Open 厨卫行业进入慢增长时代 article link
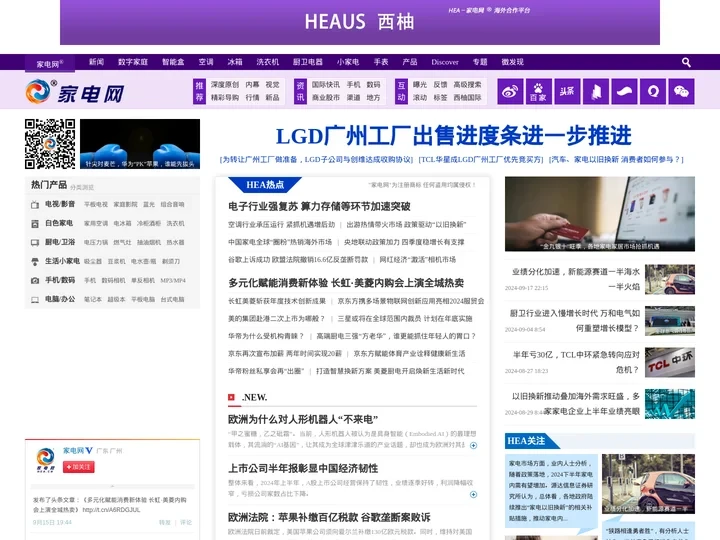This screenshot has height=540, width=720. click(x=574, y=321)
